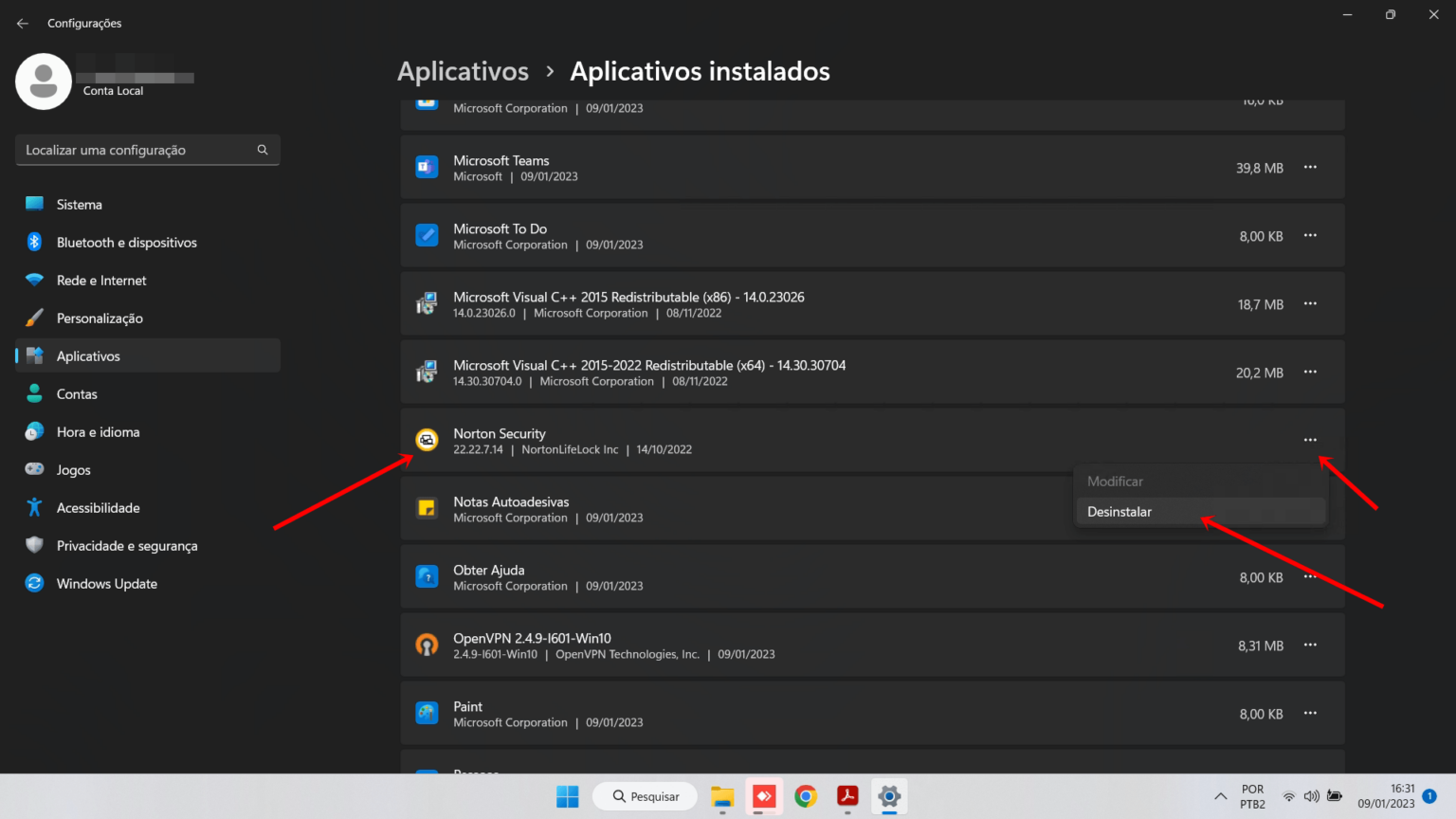Screen dimensions: 1456x819
Task: Click the OpenVPN app icon
Action: (x=427, y=645)
